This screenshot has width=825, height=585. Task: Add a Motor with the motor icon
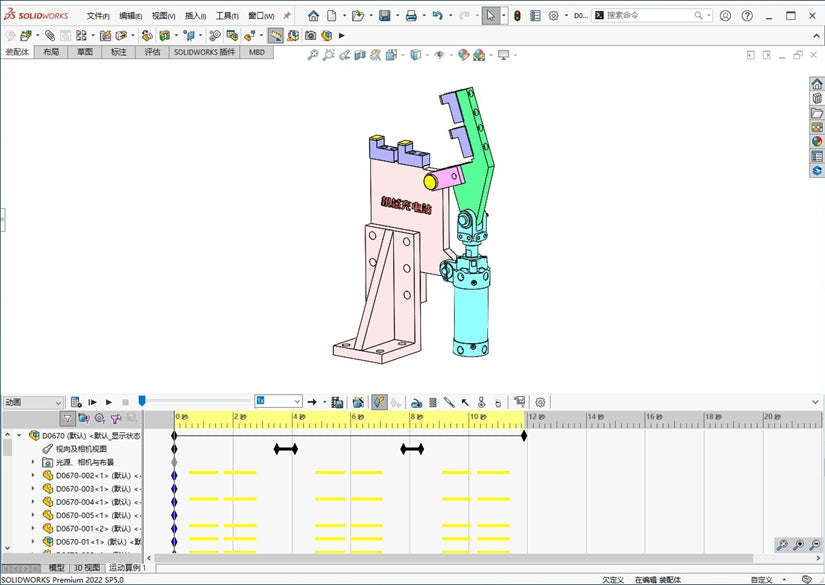click(x=416, y=402)
